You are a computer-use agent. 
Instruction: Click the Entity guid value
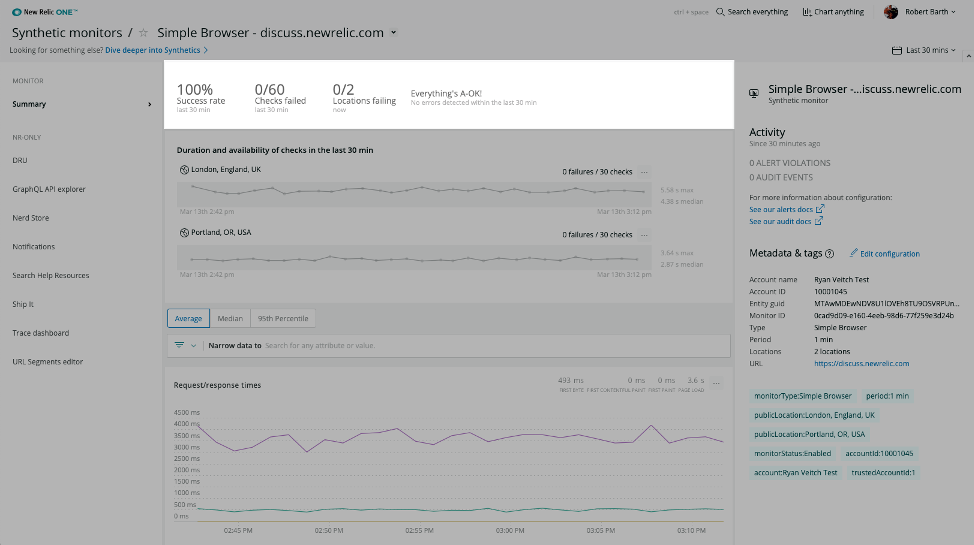tap(886, 304)
